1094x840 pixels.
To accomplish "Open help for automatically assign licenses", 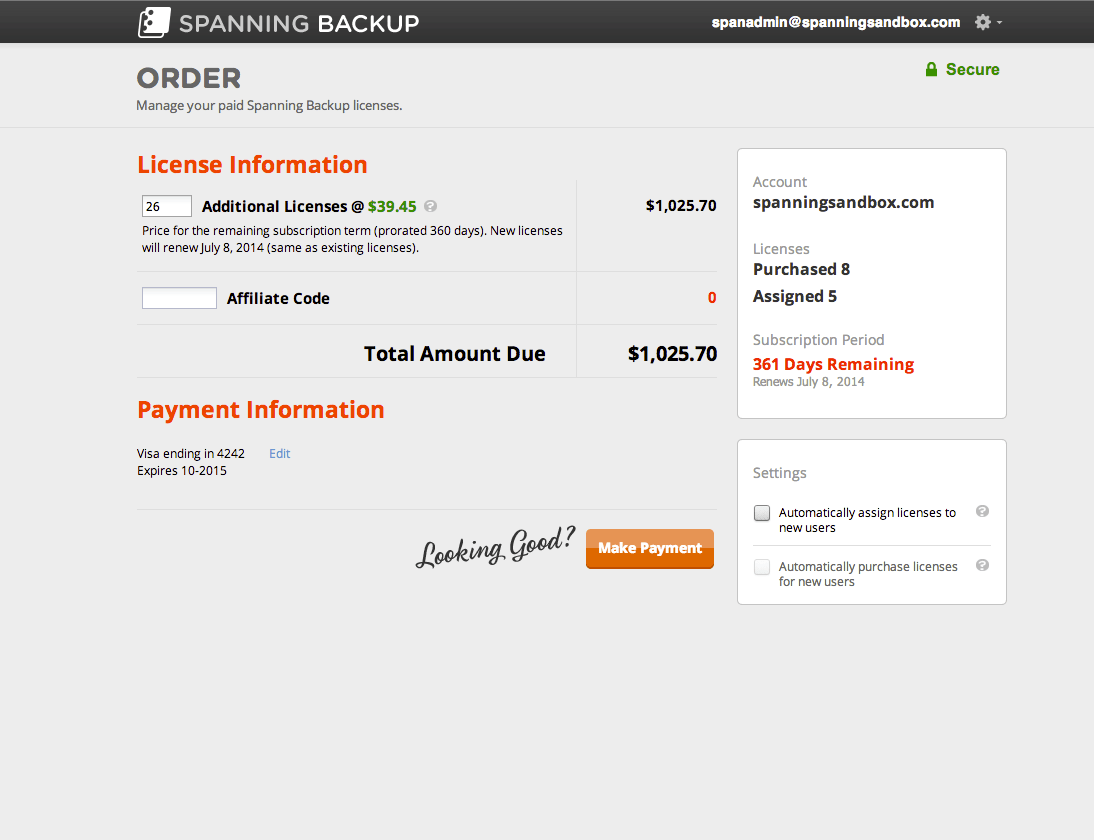I will [982, 511].
